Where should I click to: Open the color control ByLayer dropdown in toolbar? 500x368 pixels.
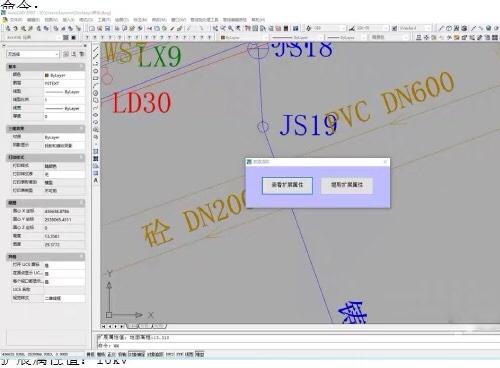tap(244, 38)
